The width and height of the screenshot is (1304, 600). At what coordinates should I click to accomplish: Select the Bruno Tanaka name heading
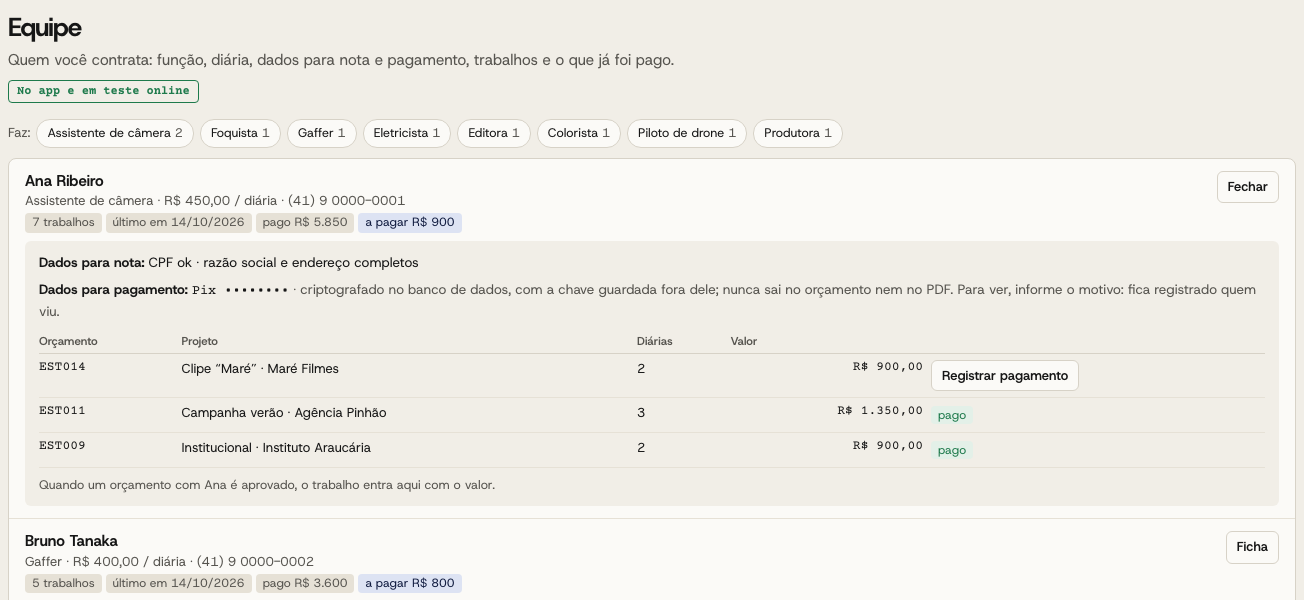(x=71, y=541)
